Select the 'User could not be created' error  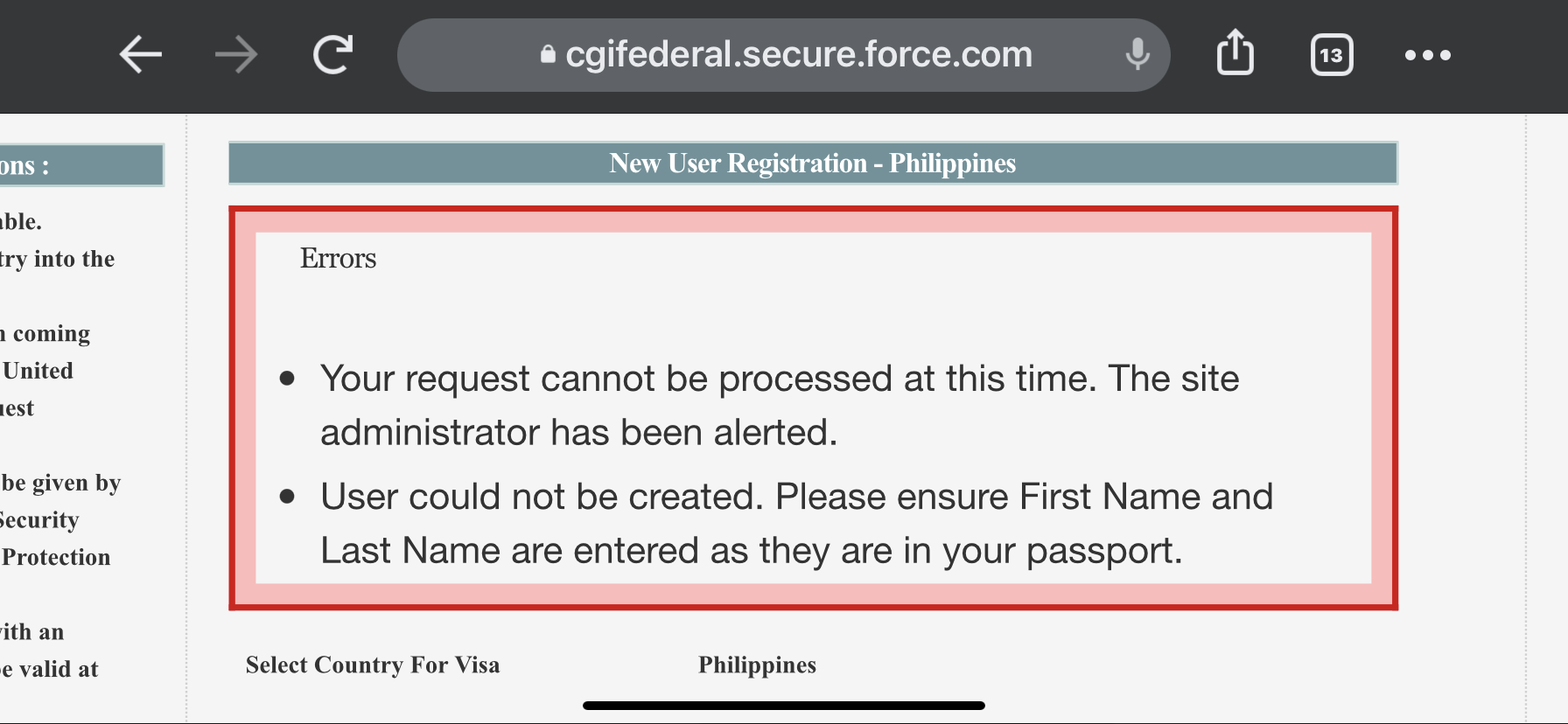(796, 523)
